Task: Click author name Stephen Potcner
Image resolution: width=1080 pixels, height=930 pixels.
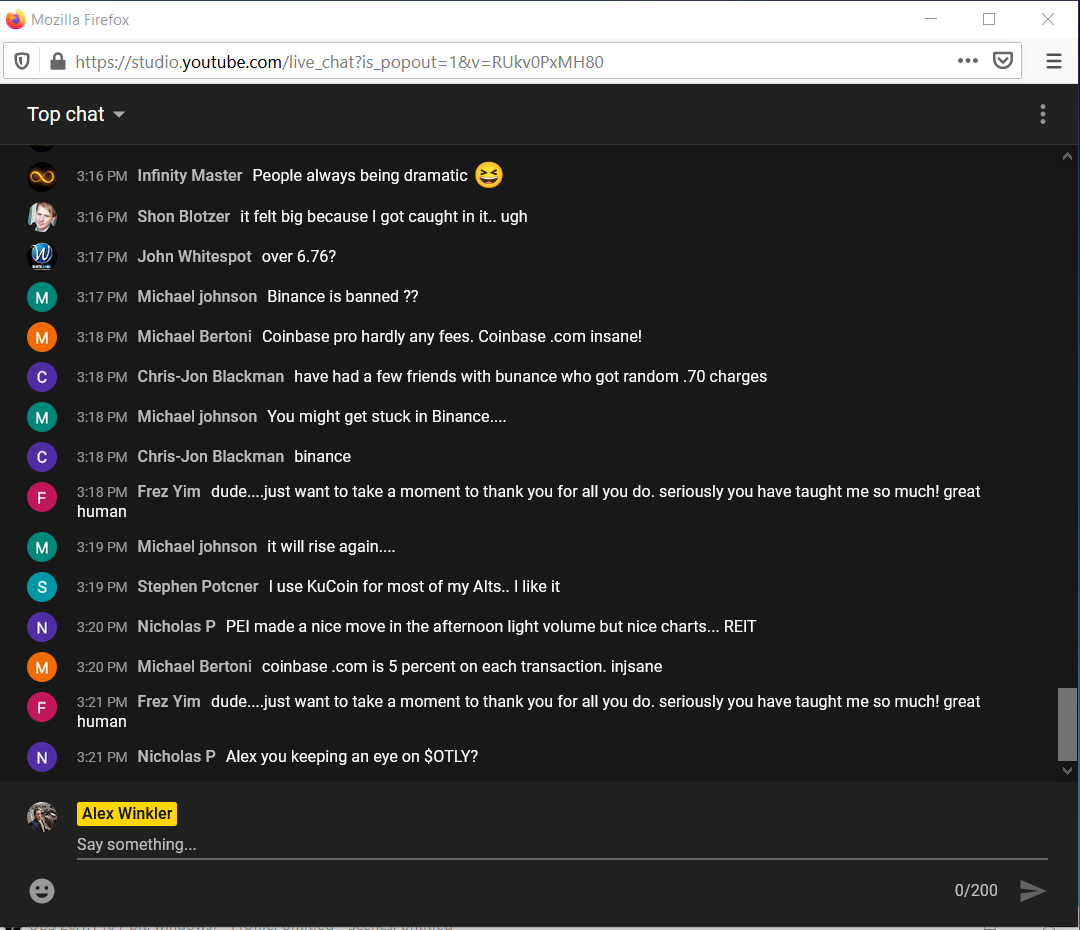Action: tap(198, 587)
